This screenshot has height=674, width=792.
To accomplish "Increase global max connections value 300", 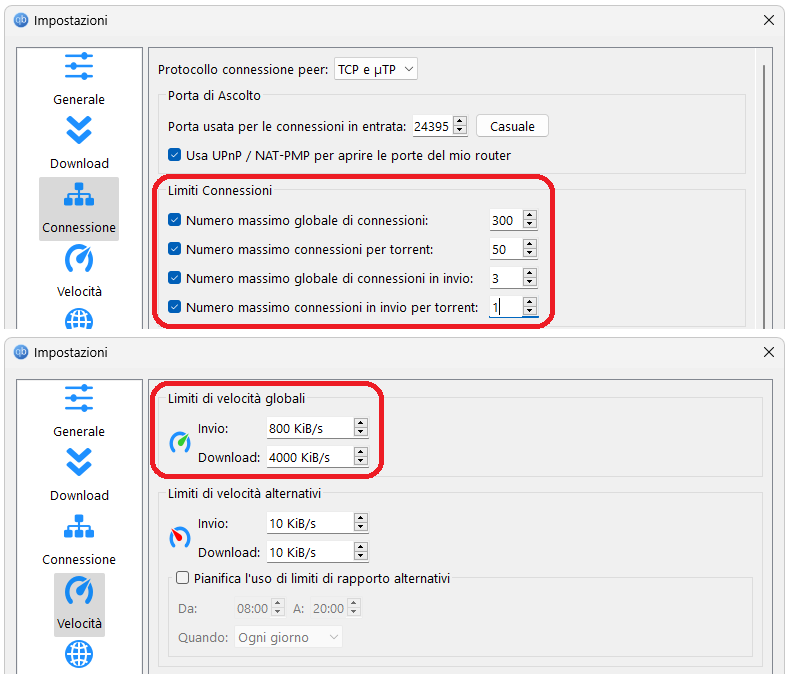I will pyautogui.click(x=529, y=215).
